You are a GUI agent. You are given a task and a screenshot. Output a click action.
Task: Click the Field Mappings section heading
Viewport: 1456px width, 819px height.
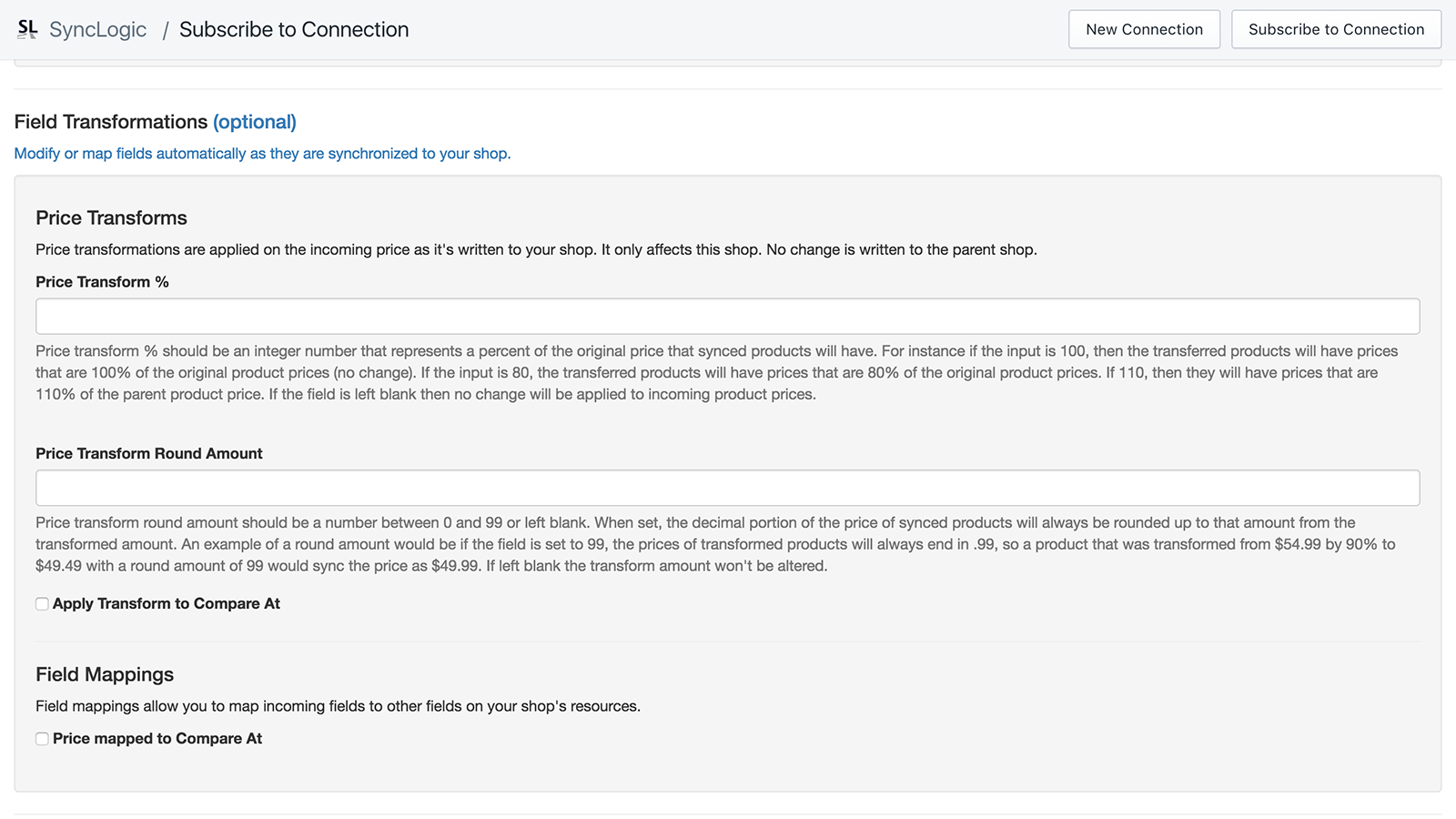[x=104, y=674]
